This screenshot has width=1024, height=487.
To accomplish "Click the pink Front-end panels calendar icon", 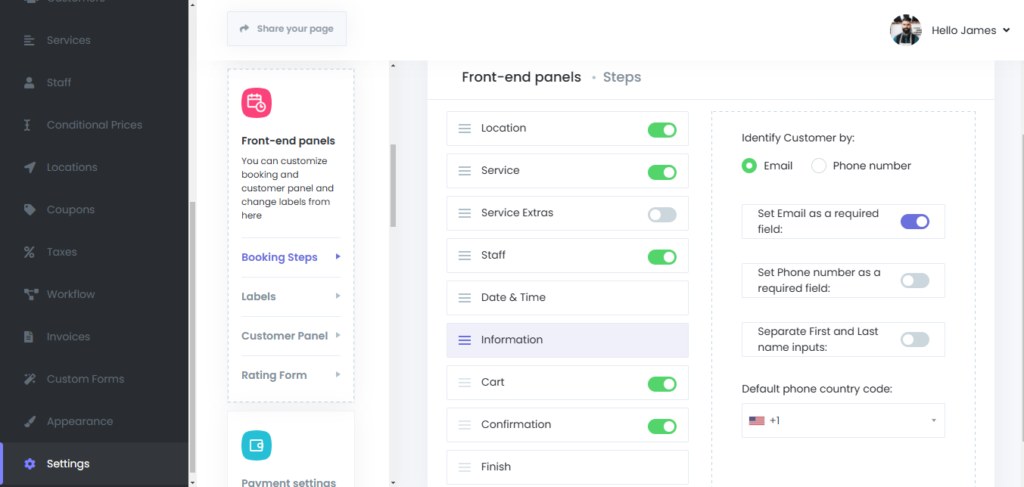I will [x=256, y=103].
